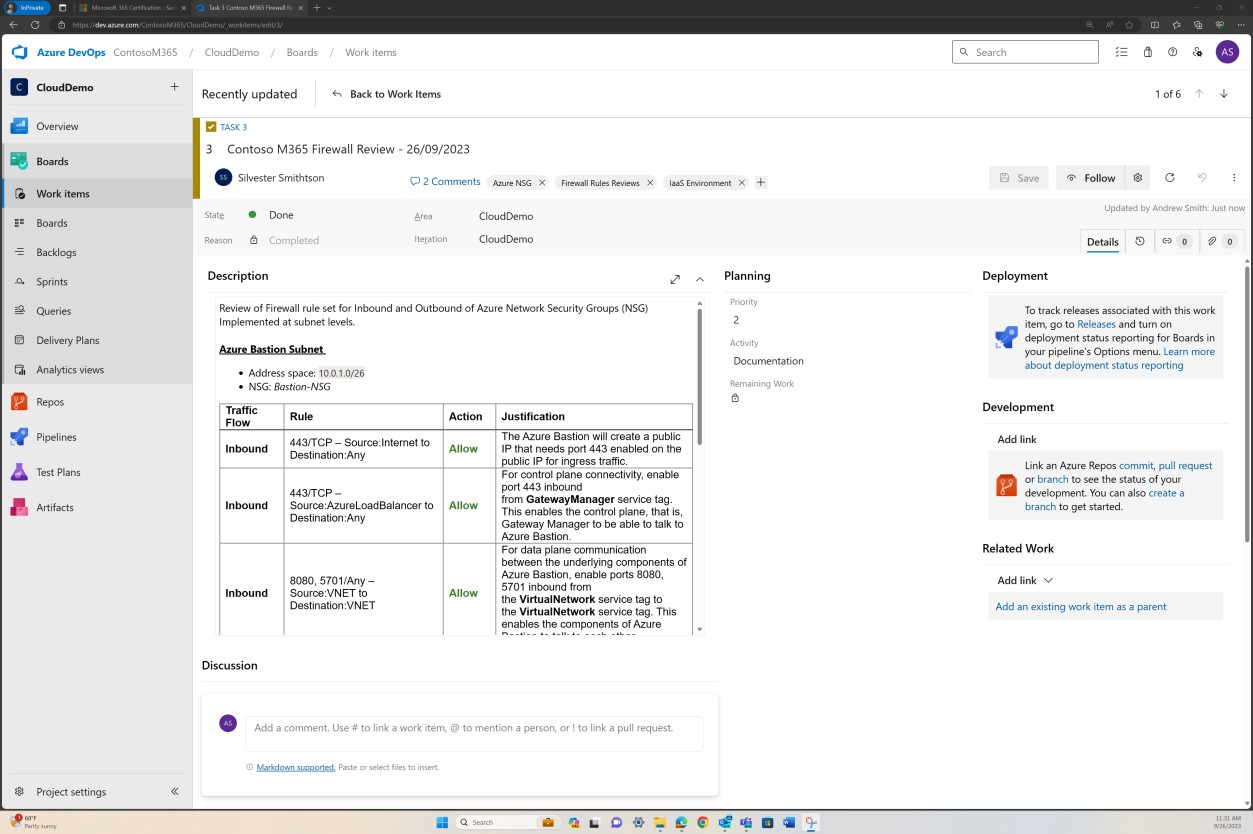Open the Marketplace bag icon
This screenshot has height=834, width=1253.
1147,52
